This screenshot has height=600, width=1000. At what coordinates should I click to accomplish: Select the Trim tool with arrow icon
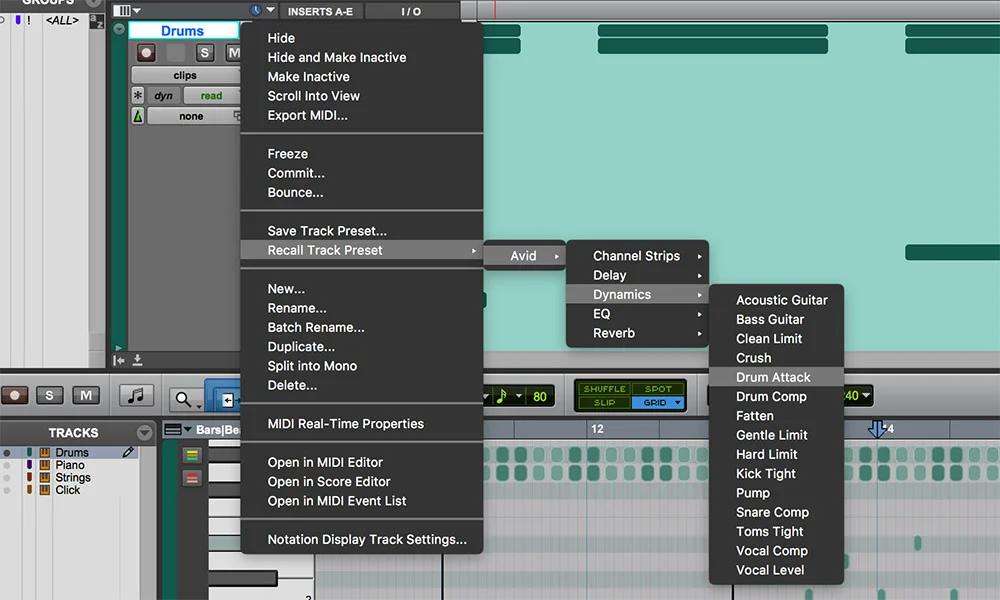[x=226, y=399]
